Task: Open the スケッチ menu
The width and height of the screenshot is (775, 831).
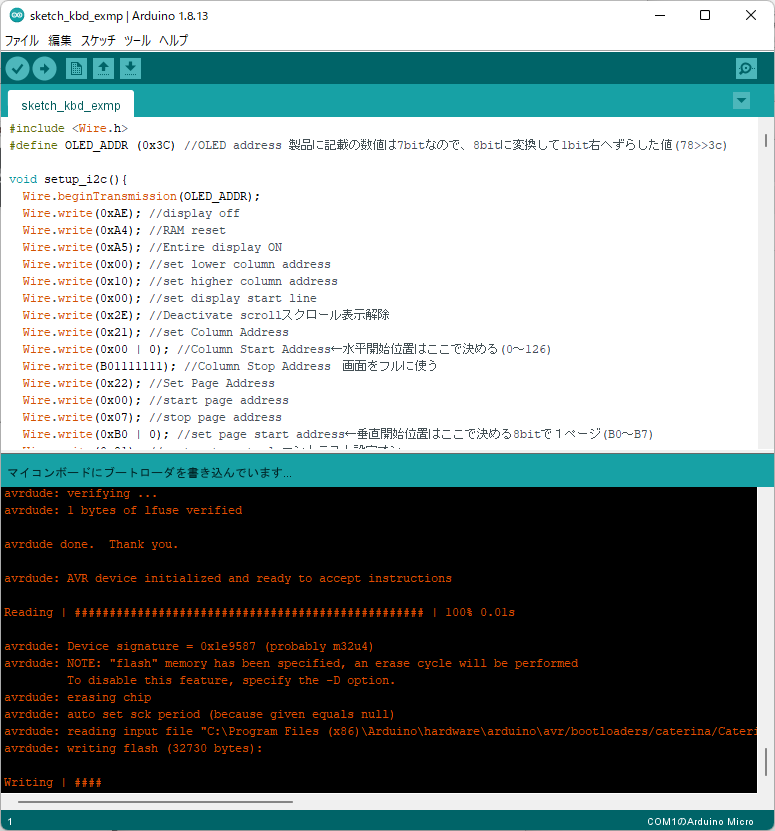Action: tap(98, 41)
